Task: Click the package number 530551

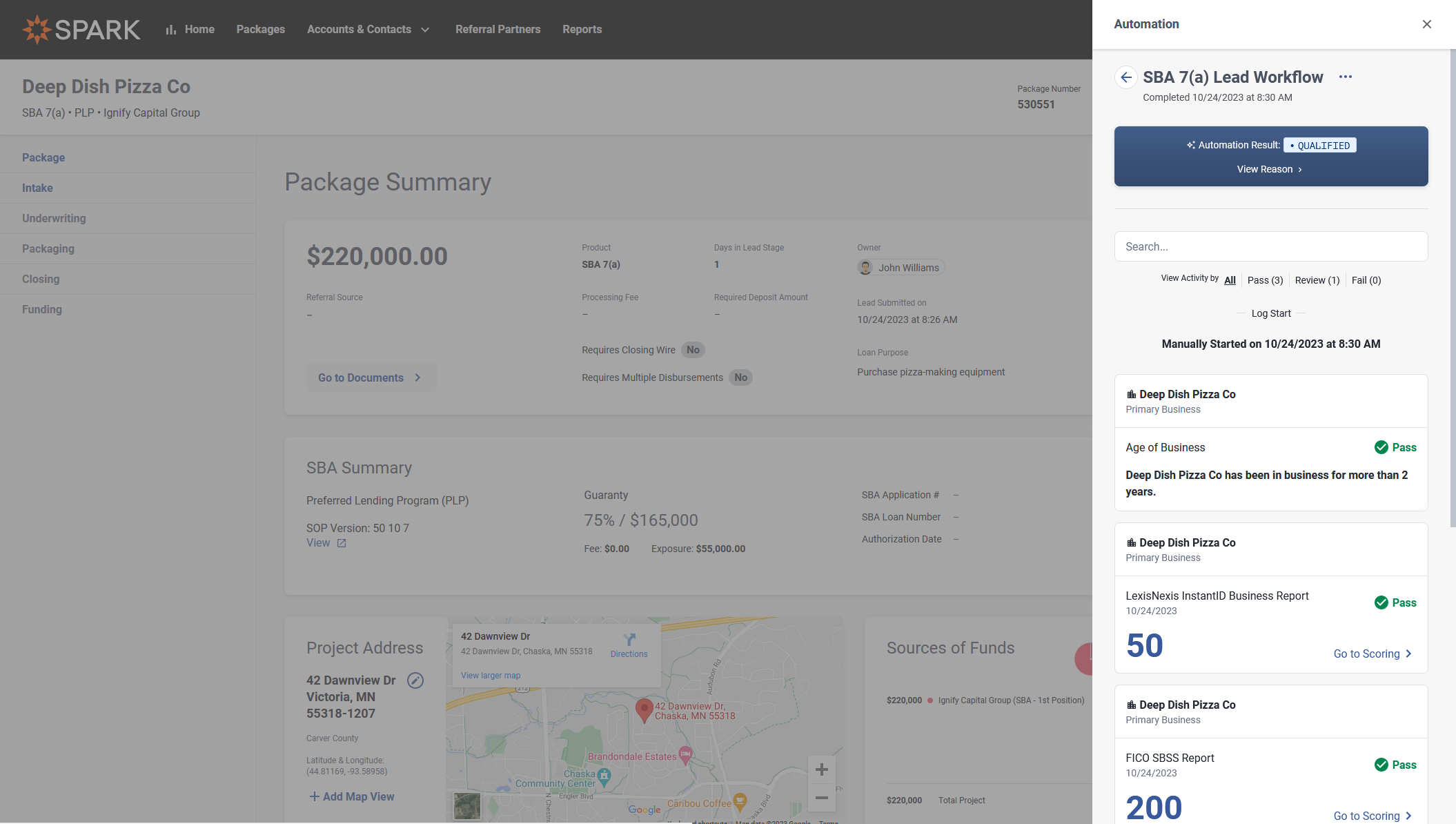Action: (1036, 105)
